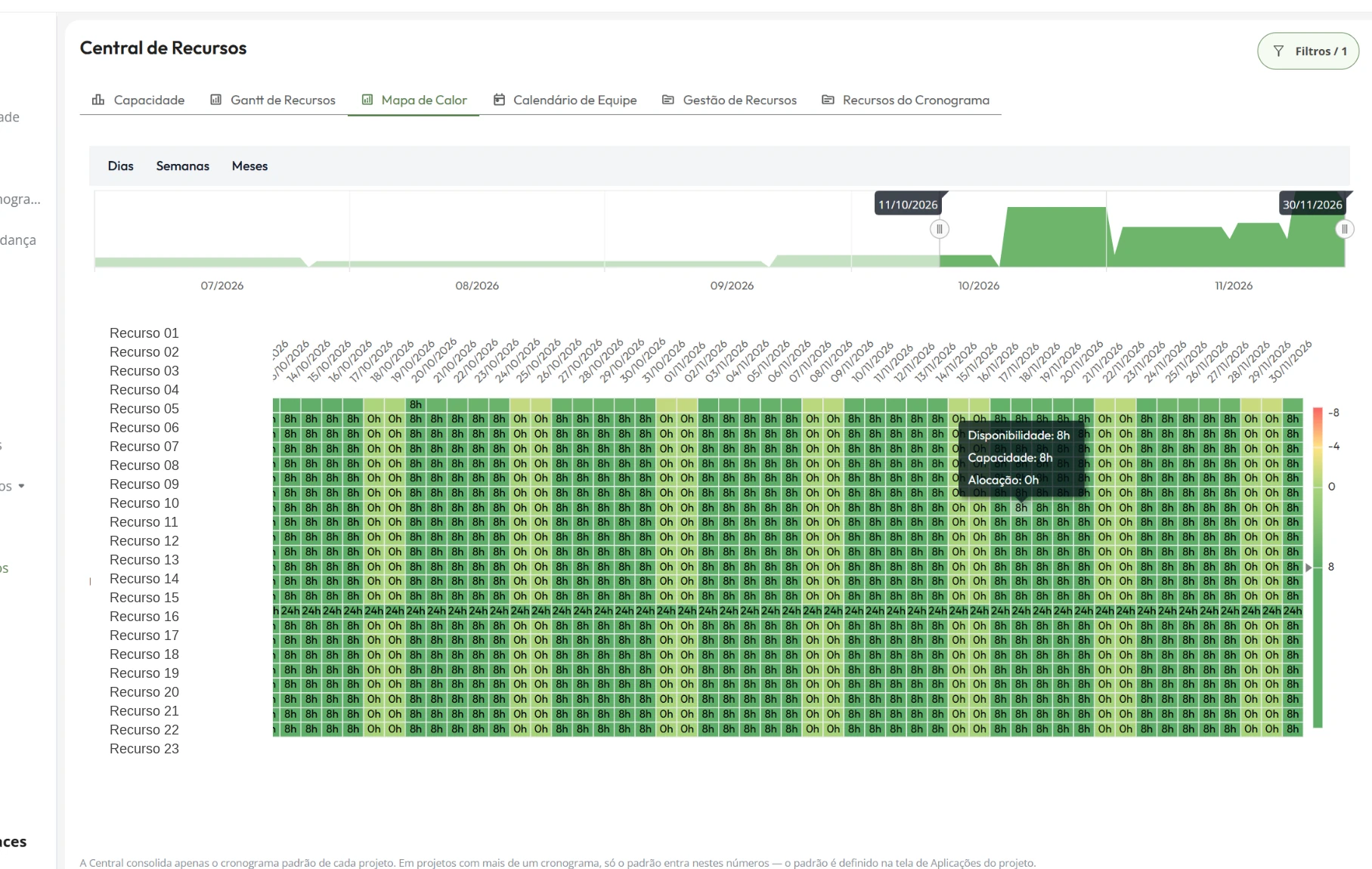The image size is (1372, 869).
Task: Click the 08/2026 label on the overview timeline
Action: pyautogui.click(x=477, y=286)
